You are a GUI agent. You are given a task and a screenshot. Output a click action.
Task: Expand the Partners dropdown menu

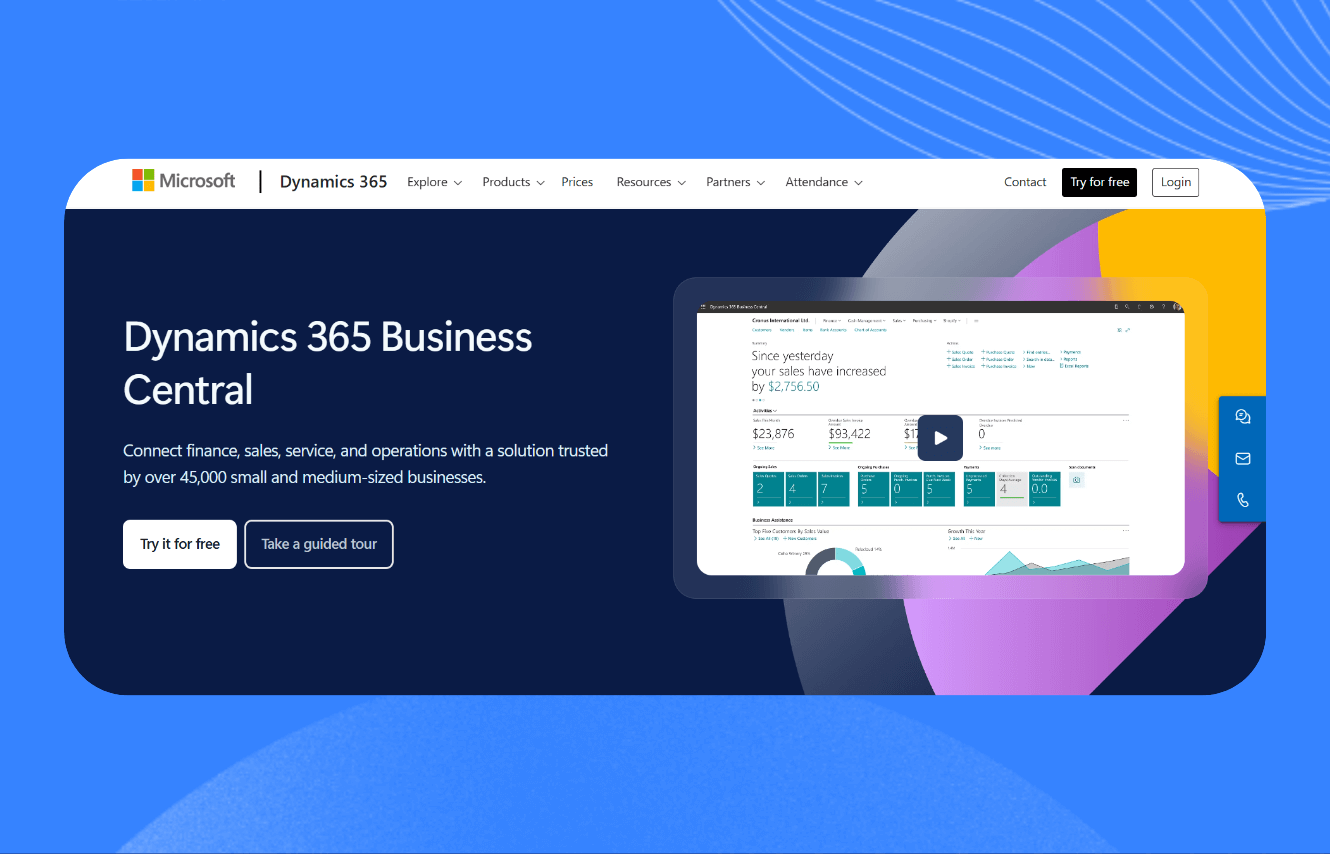[x=735, y=182]
